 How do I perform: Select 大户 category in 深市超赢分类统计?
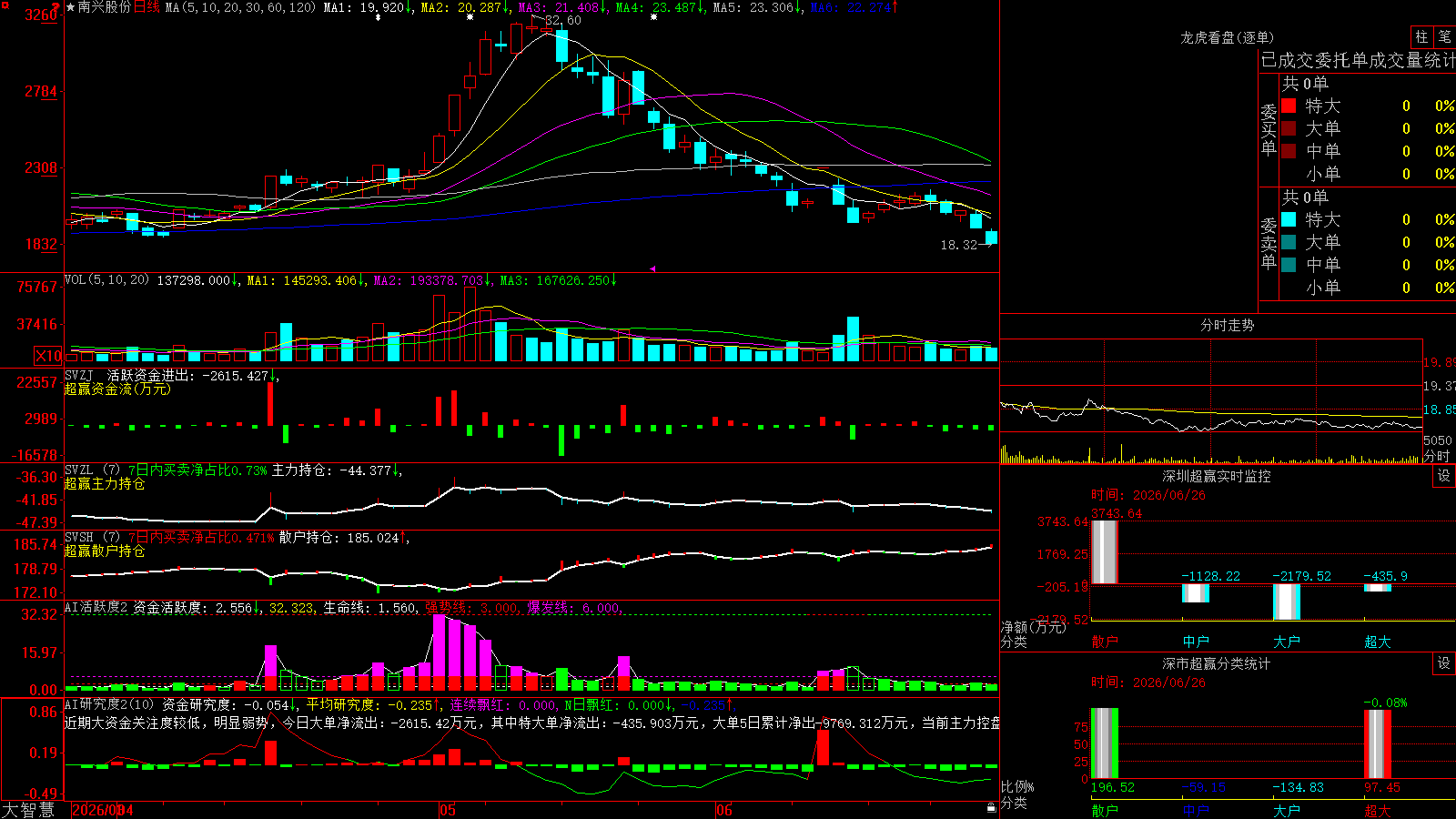pos(1287,811)
